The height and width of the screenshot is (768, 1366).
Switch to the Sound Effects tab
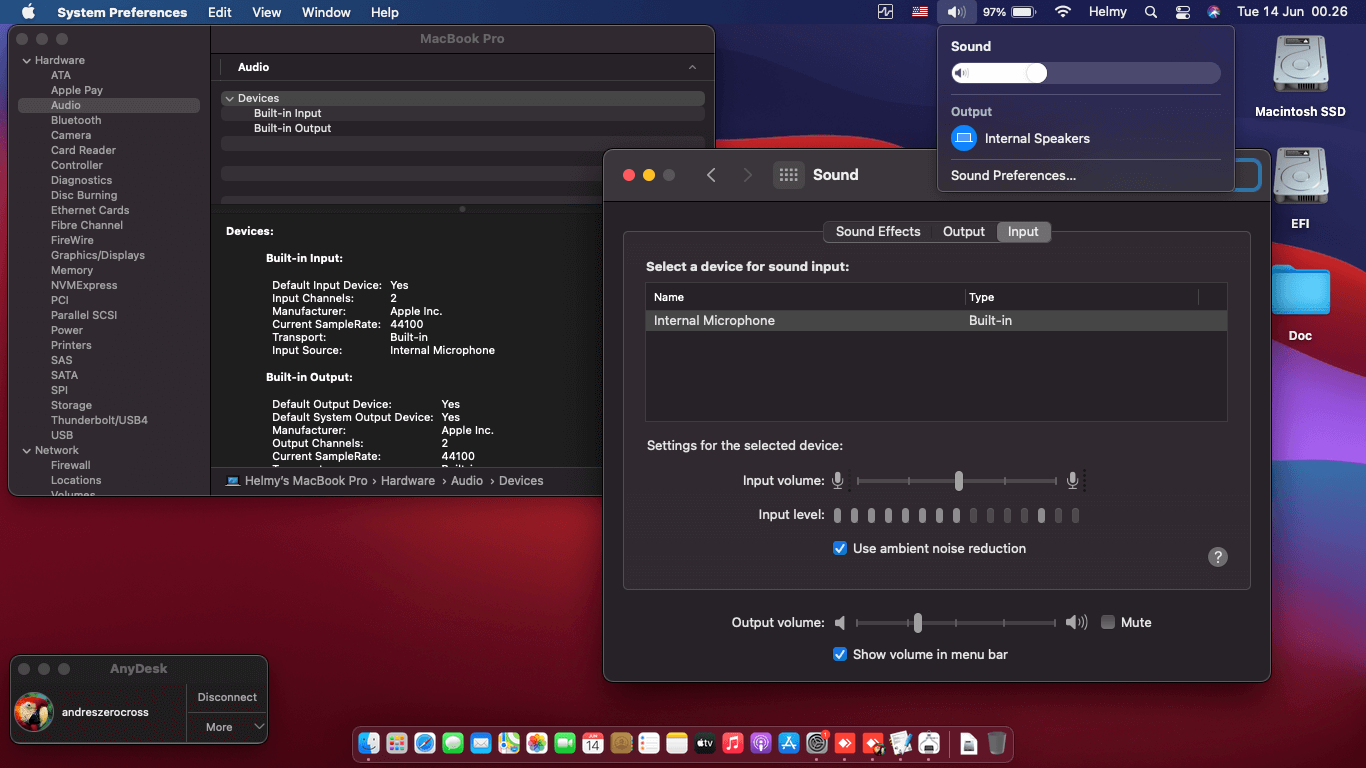tap(877, 231)
